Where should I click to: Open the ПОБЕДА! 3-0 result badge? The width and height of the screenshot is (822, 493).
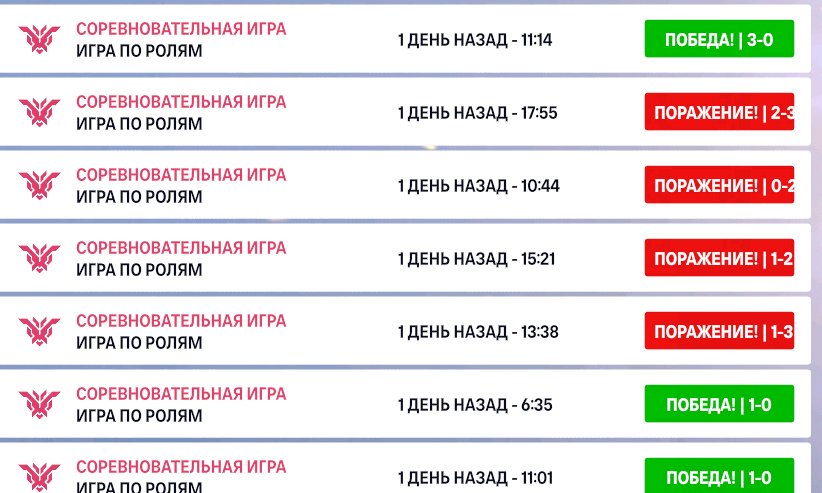[x=719, y=39]
